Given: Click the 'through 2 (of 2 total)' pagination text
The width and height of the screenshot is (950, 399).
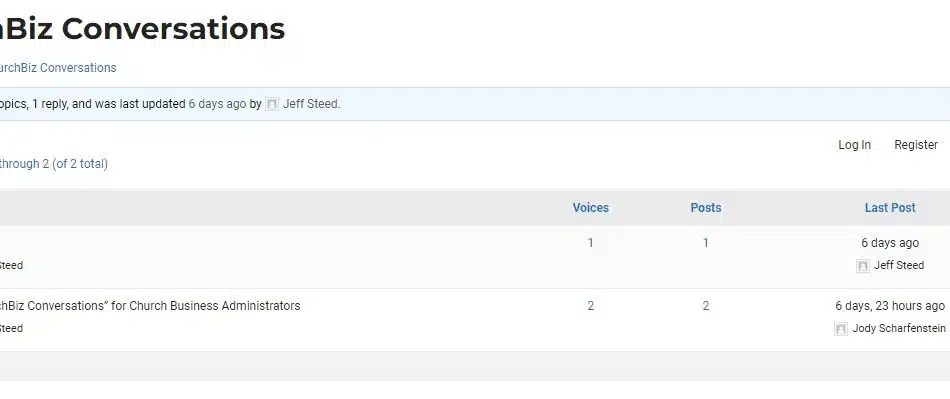Looking at the screenshot, I should (x=54, y=164).
